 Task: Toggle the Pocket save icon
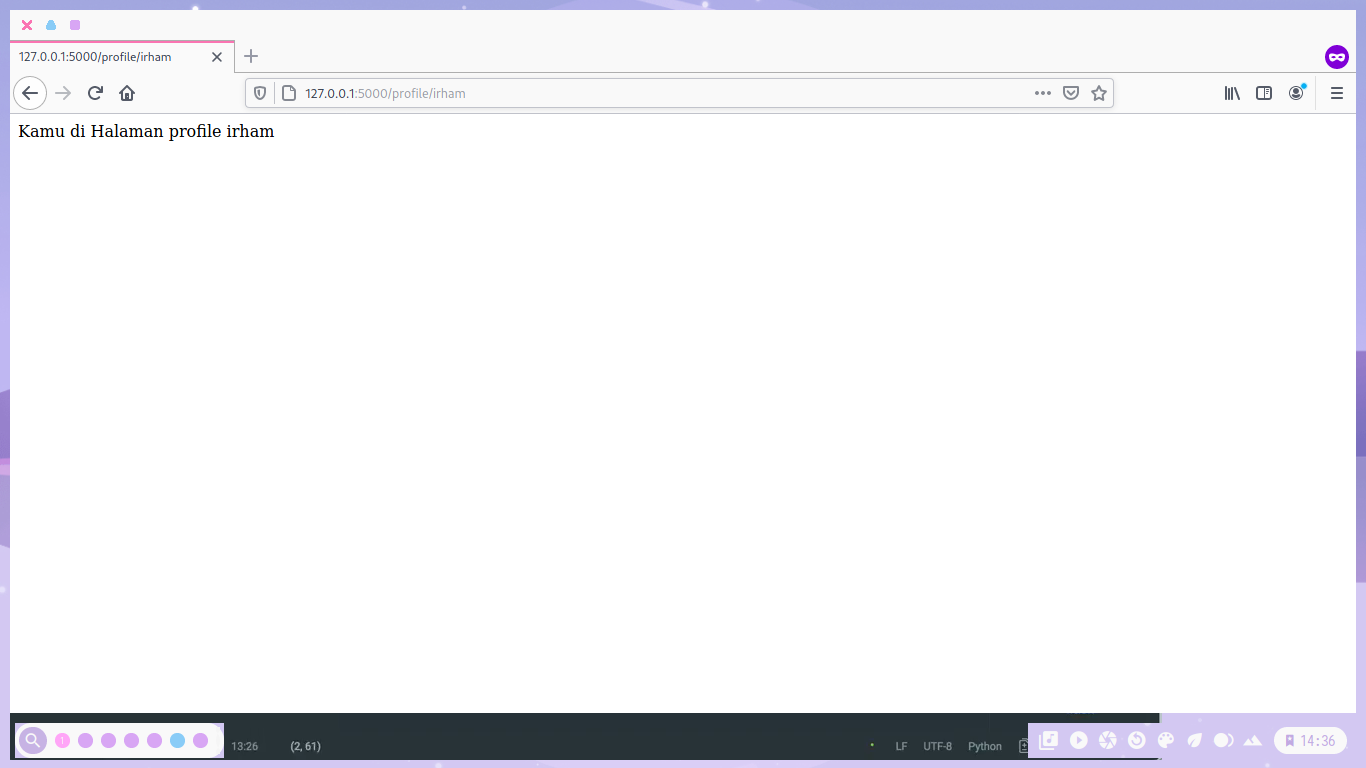pos(1070,93)
